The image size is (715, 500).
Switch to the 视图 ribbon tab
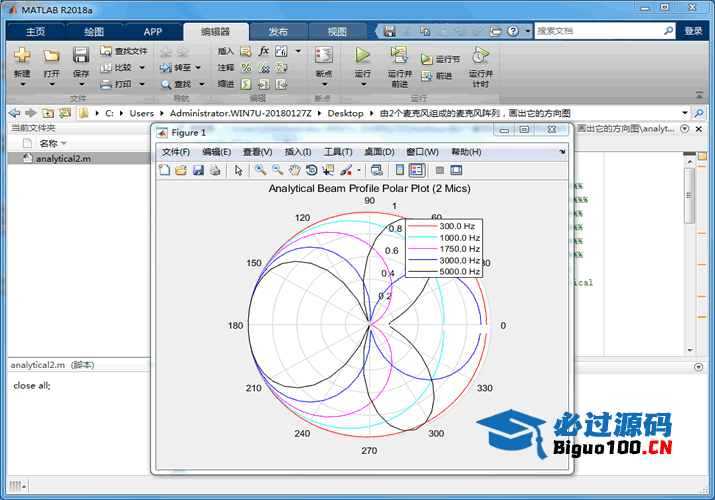tap(337, 31)
